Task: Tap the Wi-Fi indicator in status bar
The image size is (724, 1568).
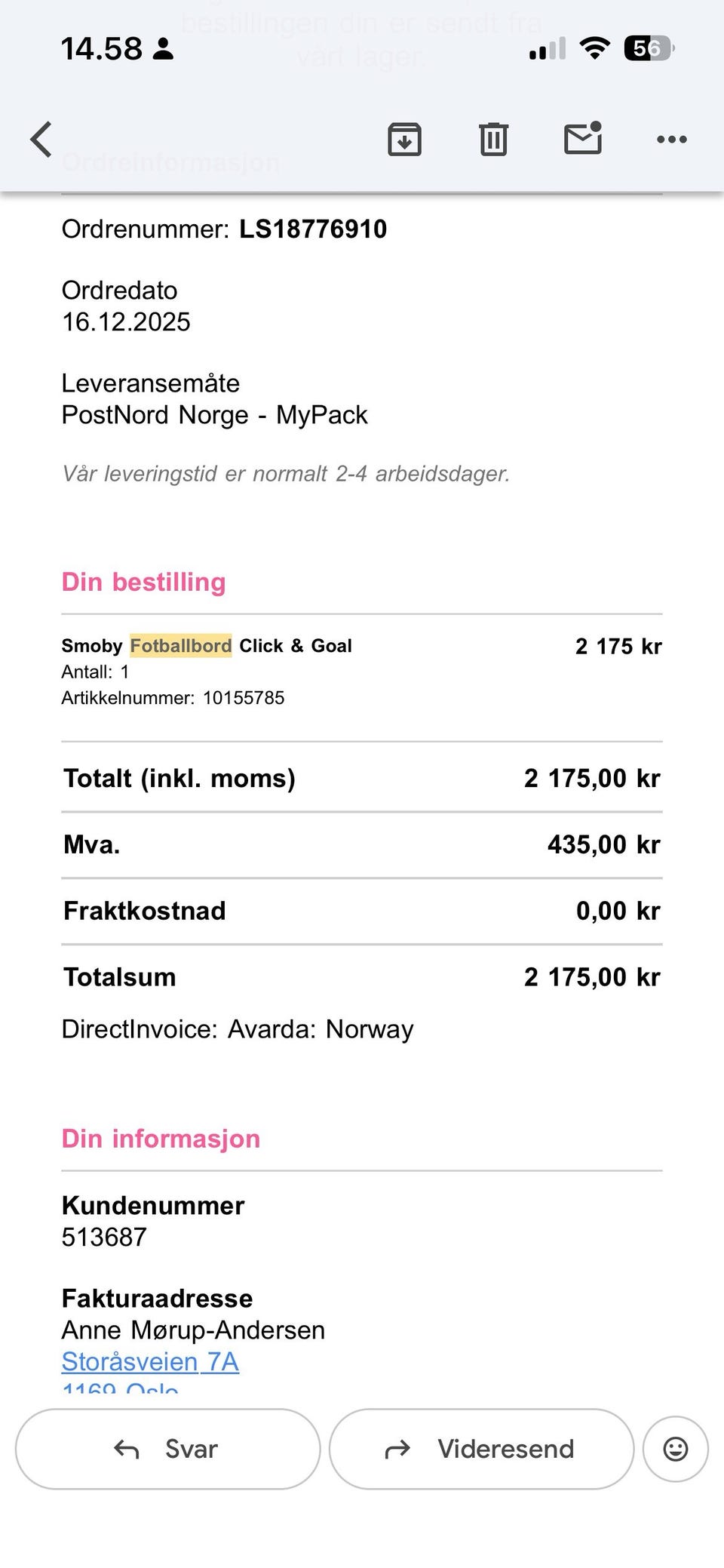Action: tap(594, 49)
